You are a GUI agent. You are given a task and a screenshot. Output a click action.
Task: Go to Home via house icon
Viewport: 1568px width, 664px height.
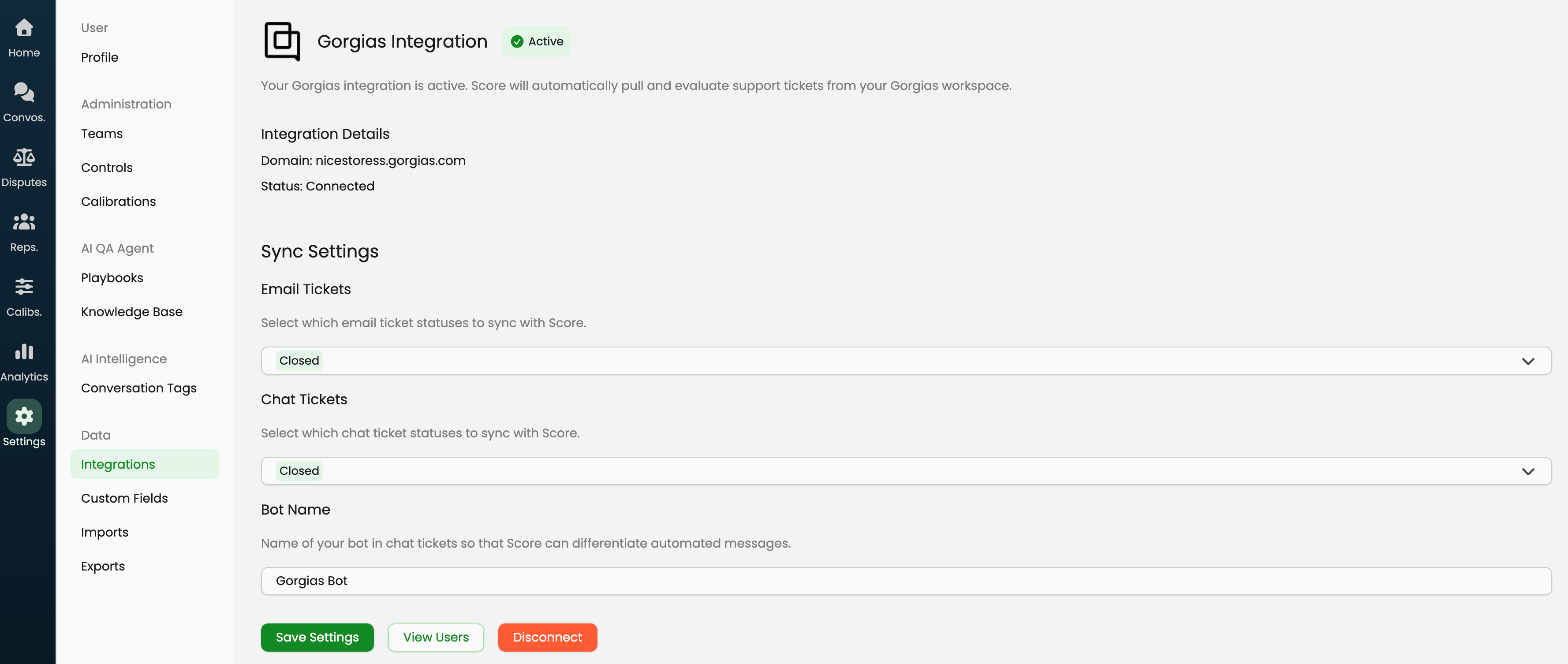tap(24, 28)
